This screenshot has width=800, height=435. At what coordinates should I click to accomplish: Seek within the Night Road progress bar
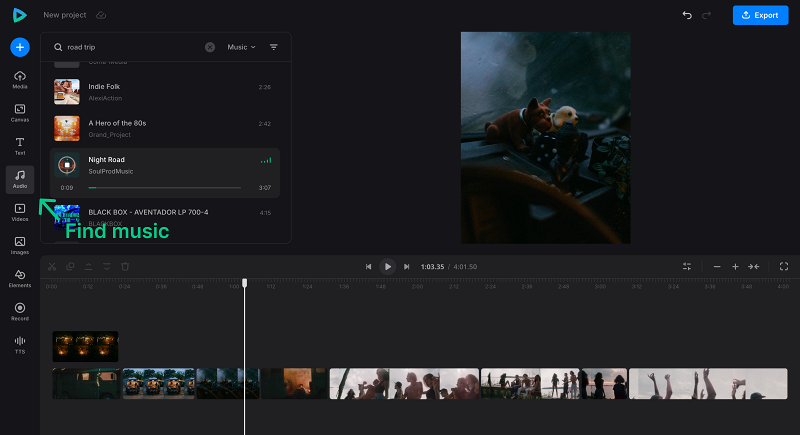pos(164,188)
